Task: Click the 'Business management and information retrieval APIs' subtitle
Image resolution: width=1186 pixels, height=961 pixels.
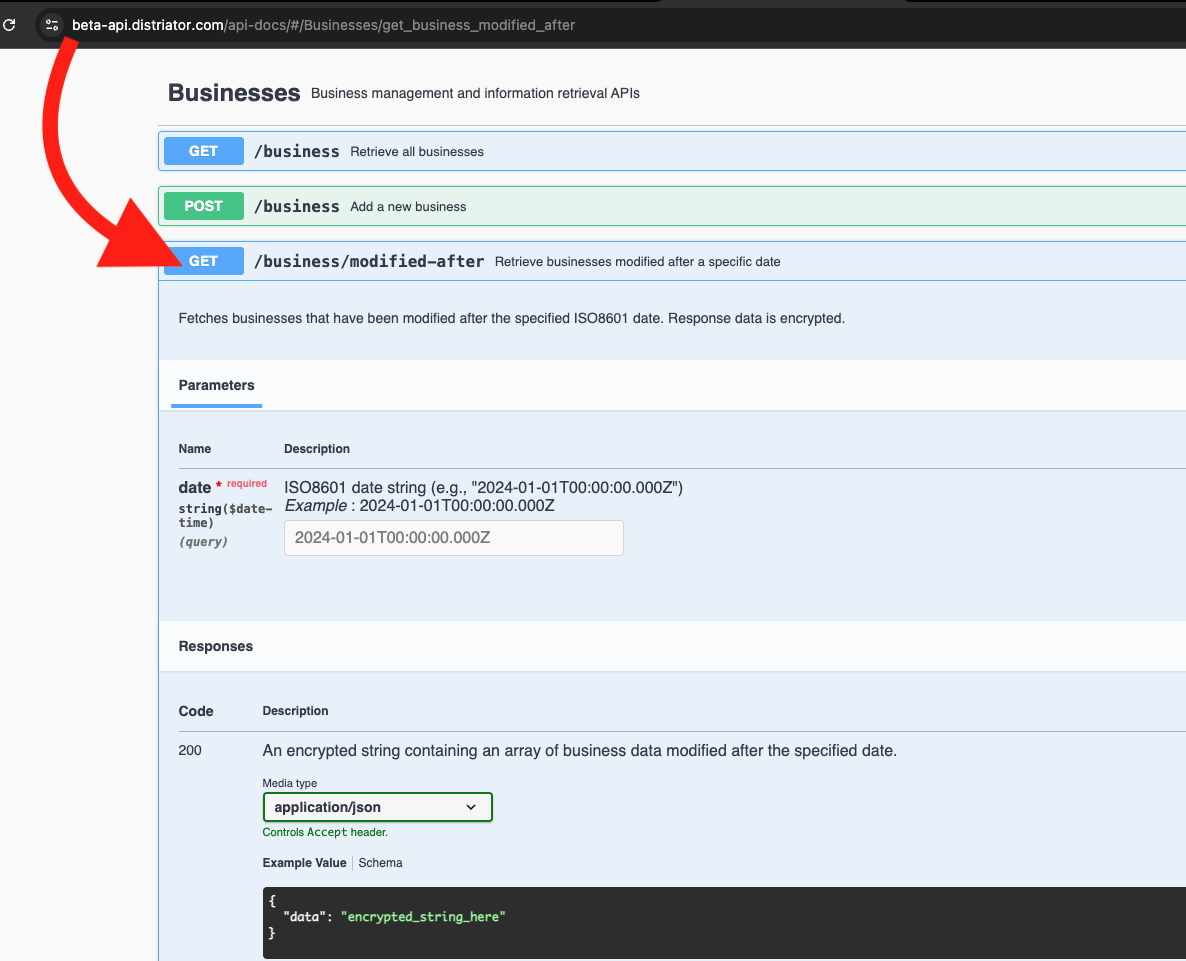Action: [475, 93]
